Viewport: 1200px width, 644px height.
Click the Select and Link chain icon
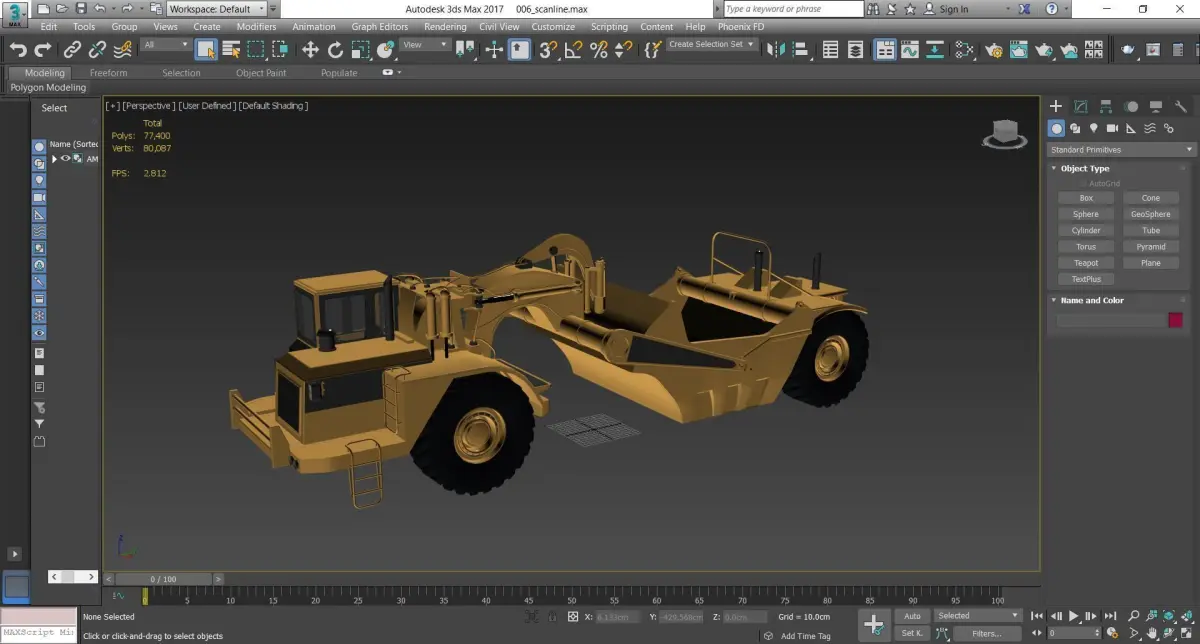(72, 50)
